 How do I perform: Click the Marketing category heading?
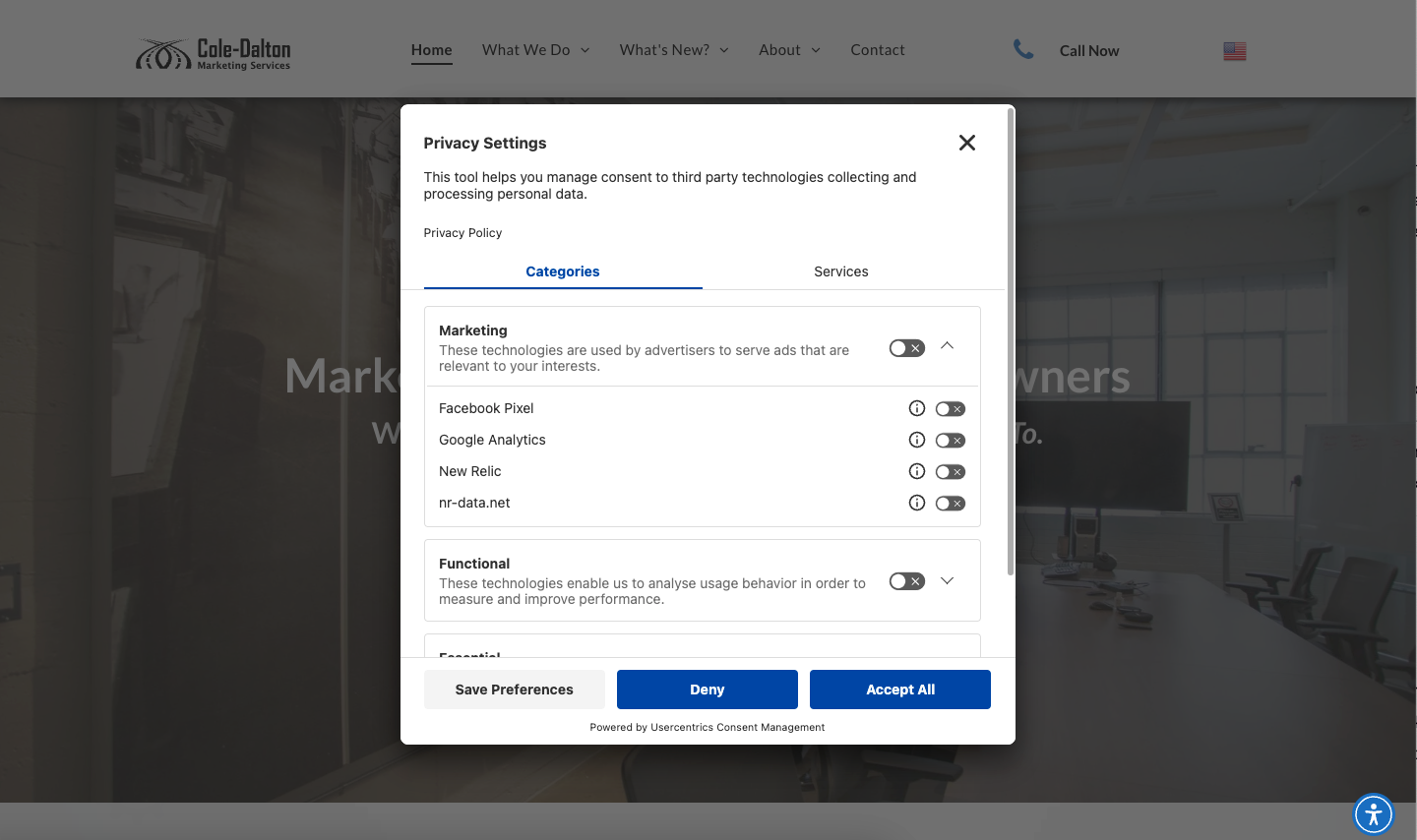pyautogui.click(x=473, y=330)
